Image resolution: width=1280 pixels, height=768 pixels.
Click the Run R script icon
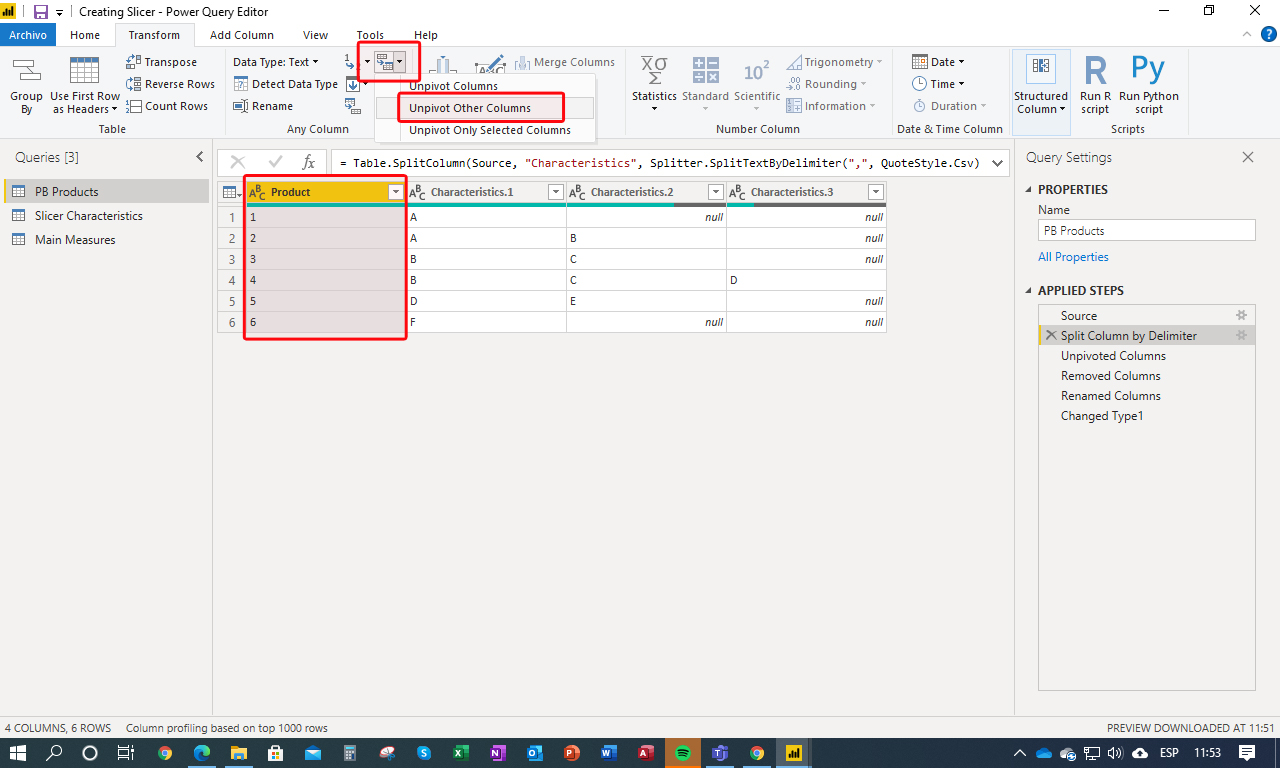(1095, 86)
